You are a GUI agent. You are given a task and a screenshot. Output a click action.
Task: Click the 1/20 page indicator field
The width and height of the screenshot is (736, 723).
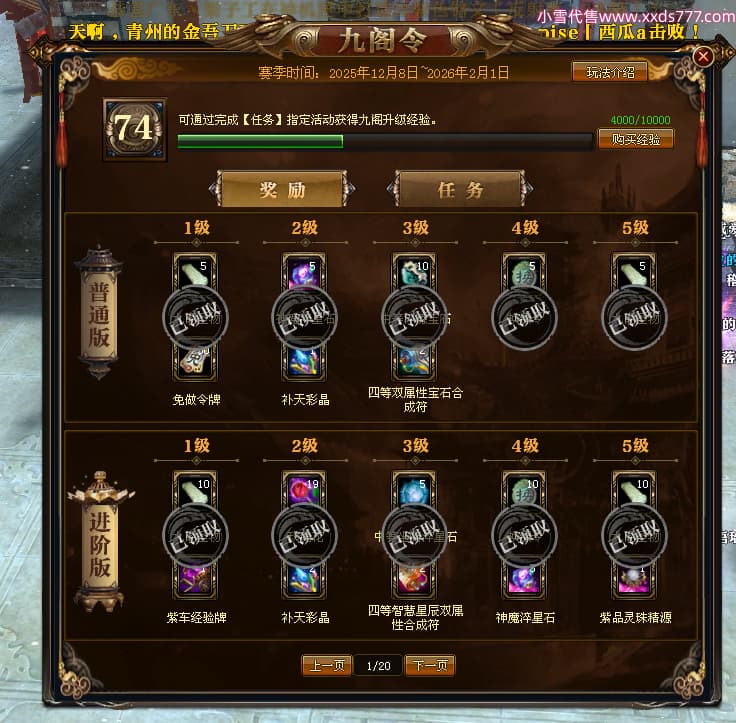[x=378, y=666]
